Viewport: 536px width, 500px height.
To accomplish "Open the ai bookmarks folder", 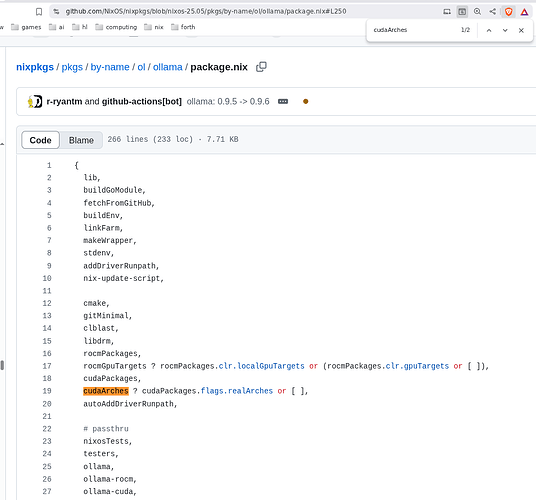I will [56, 27].
